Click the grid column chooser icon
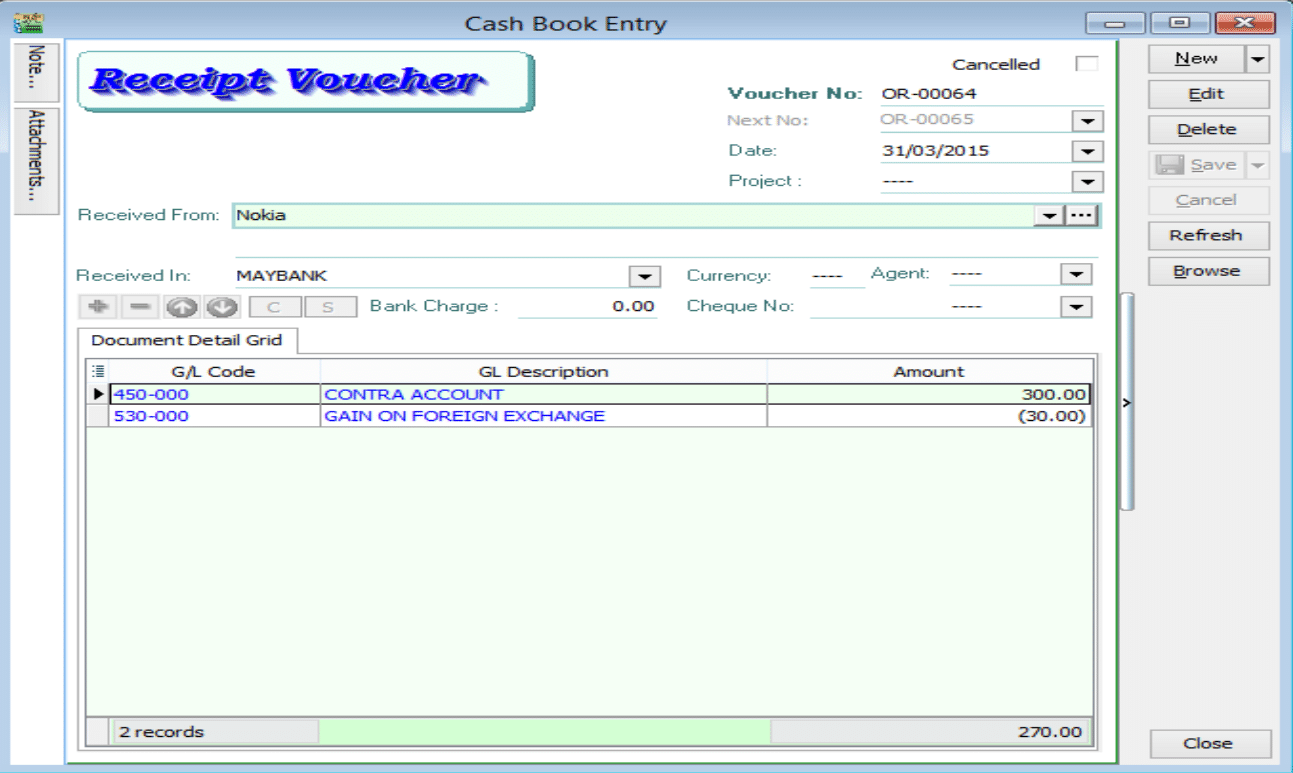 [98, 371]
